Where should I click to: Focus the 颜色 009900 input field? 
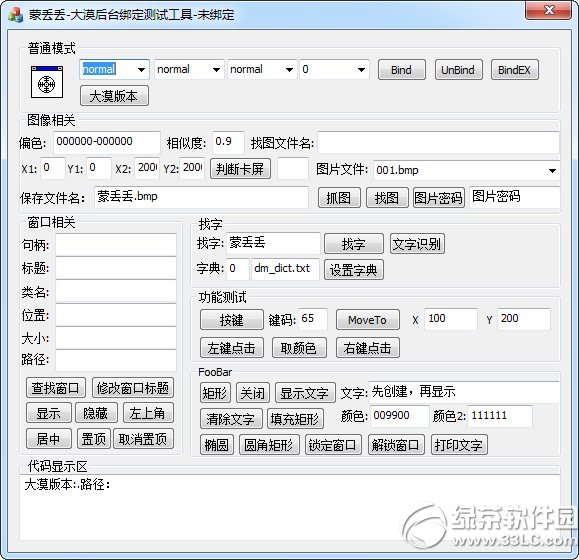[x=400, y=416]
